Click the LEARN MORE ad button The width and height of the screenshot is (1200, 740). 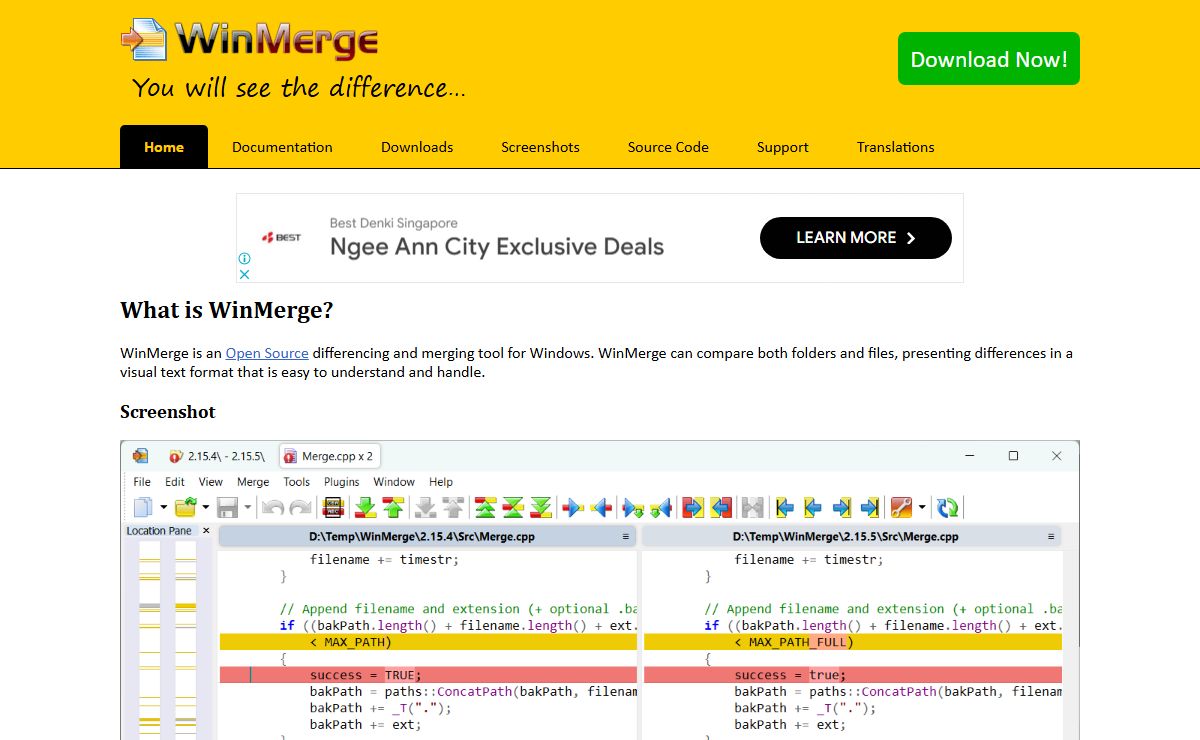click(x=856, y=238)
